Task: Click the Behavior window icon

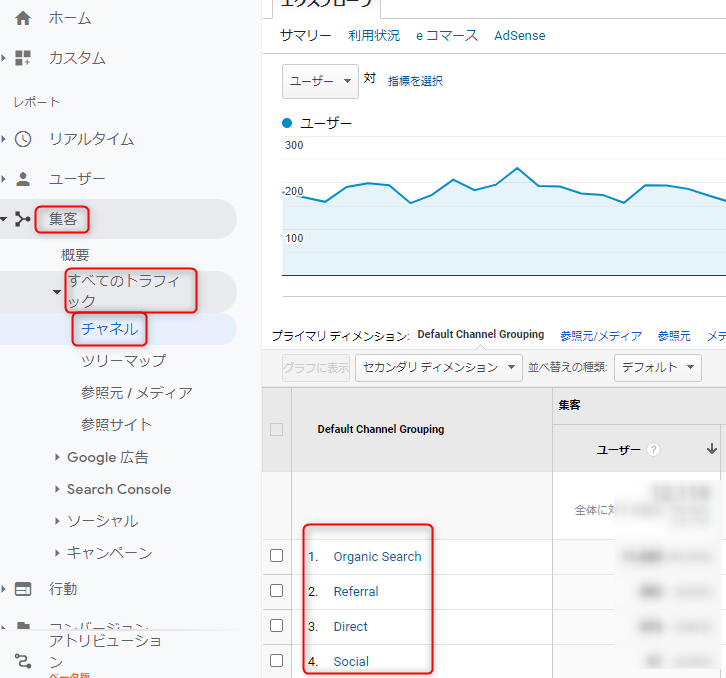Action: click(x=23, y=589)
